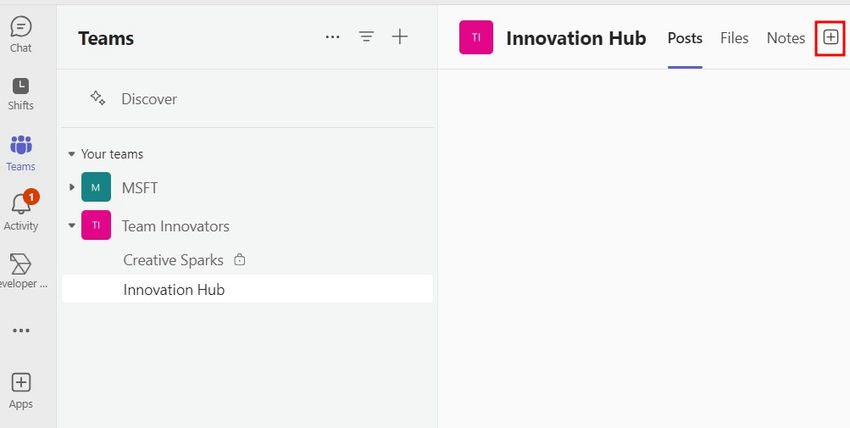The image size is (850, 428).
Task: Add a tab to Innovation Hub channel
Action: point(830,37)
